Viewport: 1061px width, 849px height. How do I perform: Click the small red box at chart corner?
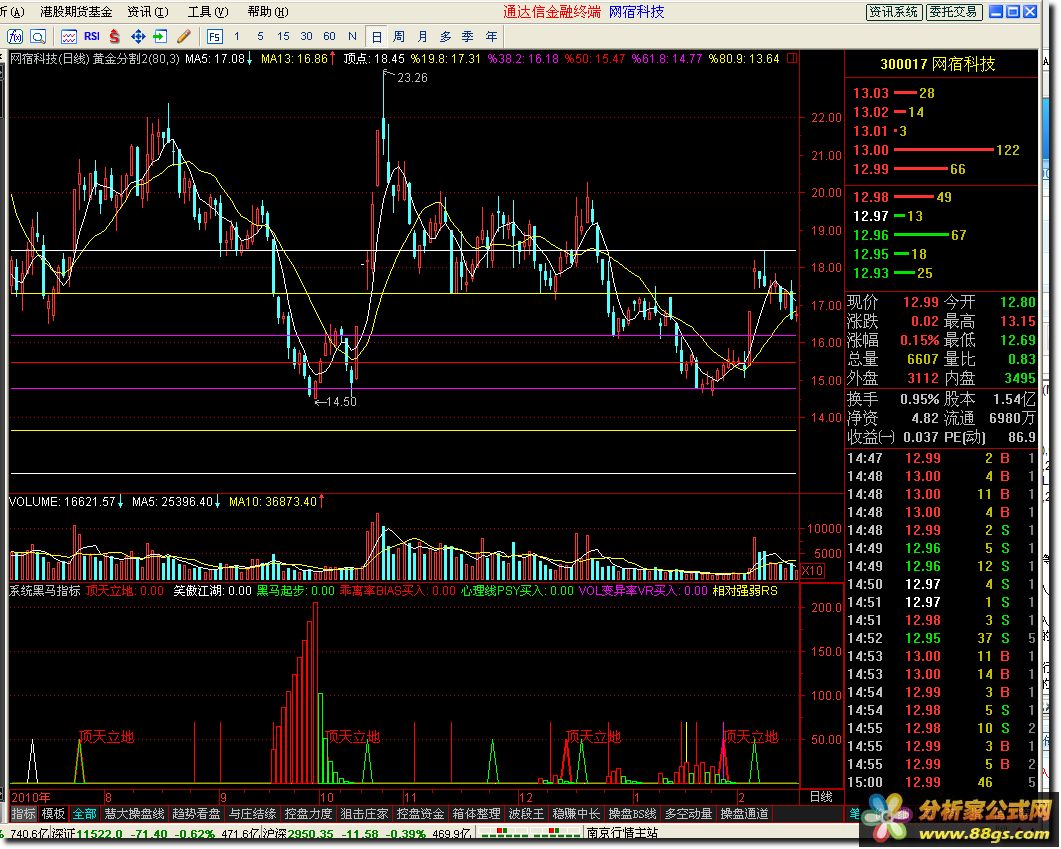(x=792, y=58)
